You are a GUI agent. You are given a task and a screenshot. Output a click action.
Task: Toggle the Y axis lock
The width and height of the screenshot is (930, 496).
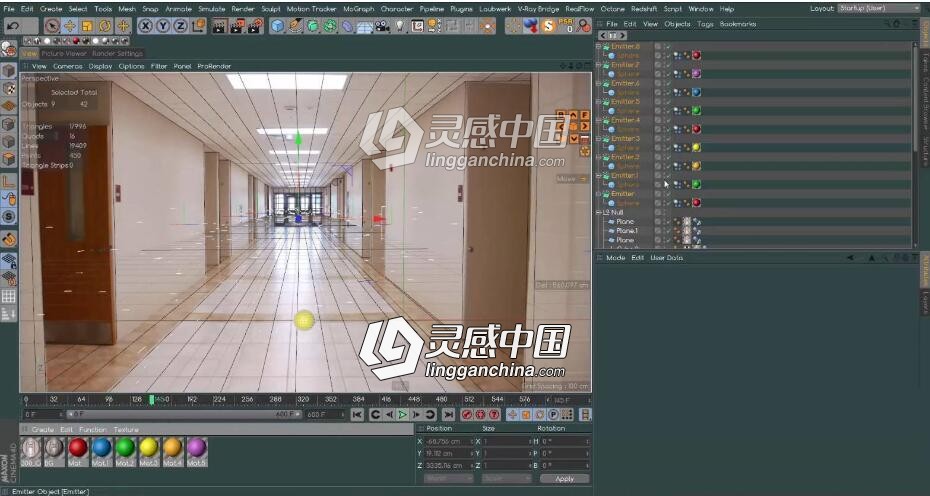click(163, 26)
